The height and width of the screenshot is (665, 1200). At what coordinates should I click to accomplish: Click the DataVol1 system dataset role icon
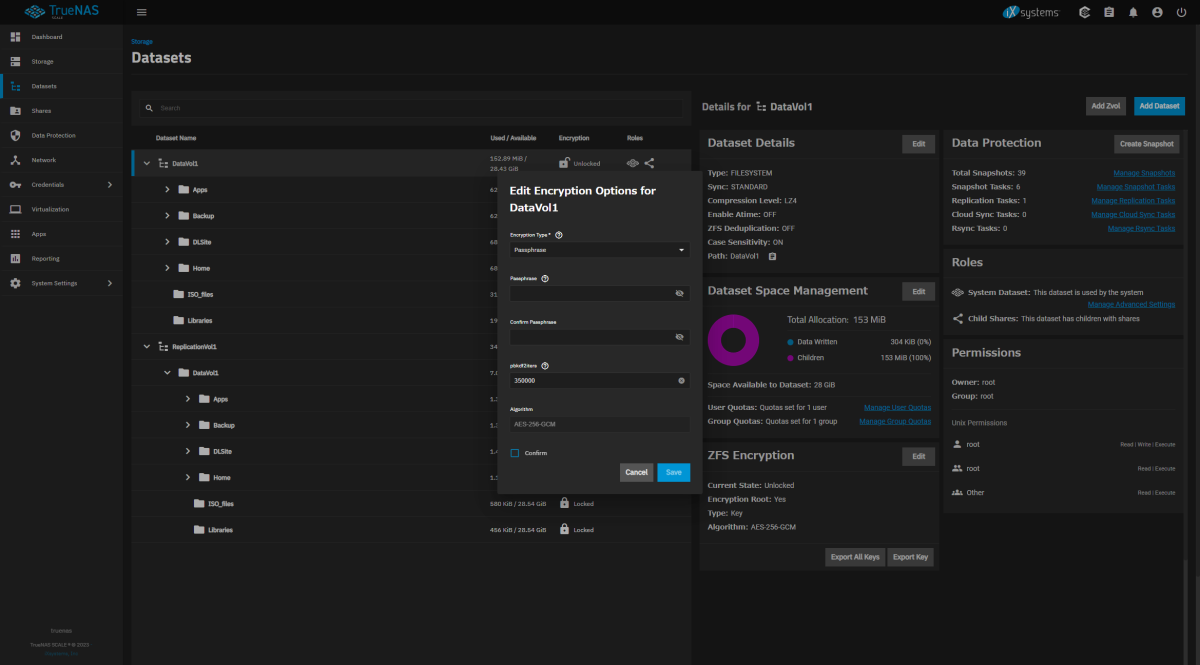(x=632, y=163)
